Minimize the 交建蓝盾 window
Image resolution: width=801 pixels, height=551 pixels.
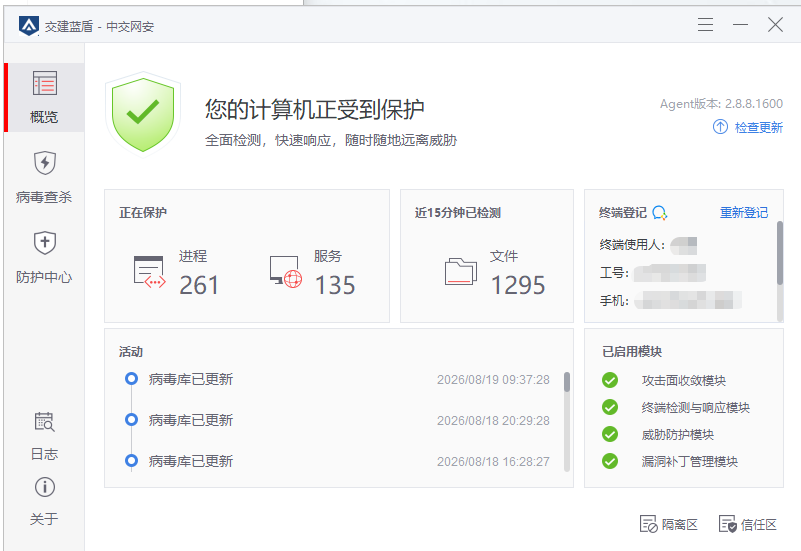point(740,25)
